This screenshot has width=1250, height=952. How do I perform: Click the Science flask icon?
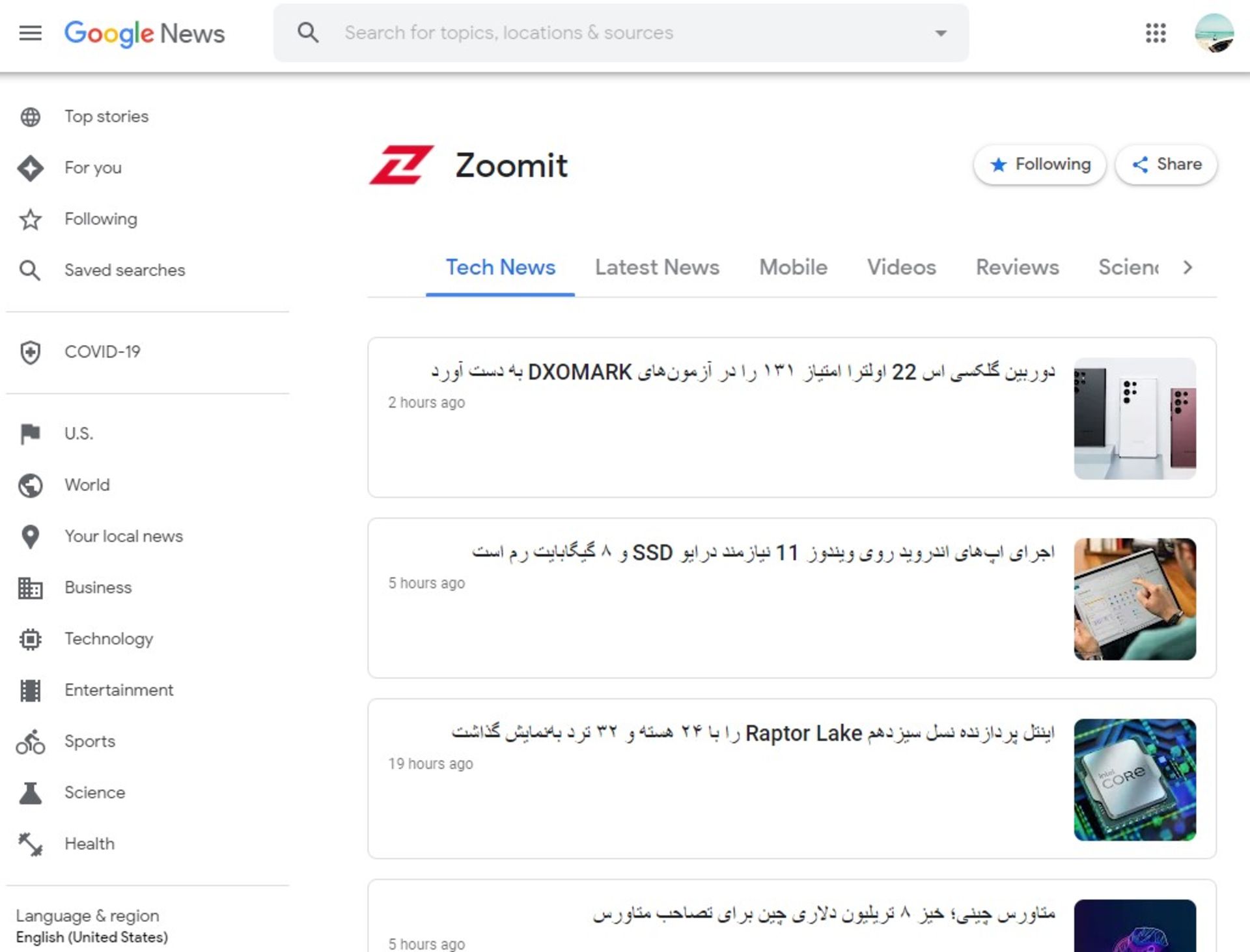point(30,793)
